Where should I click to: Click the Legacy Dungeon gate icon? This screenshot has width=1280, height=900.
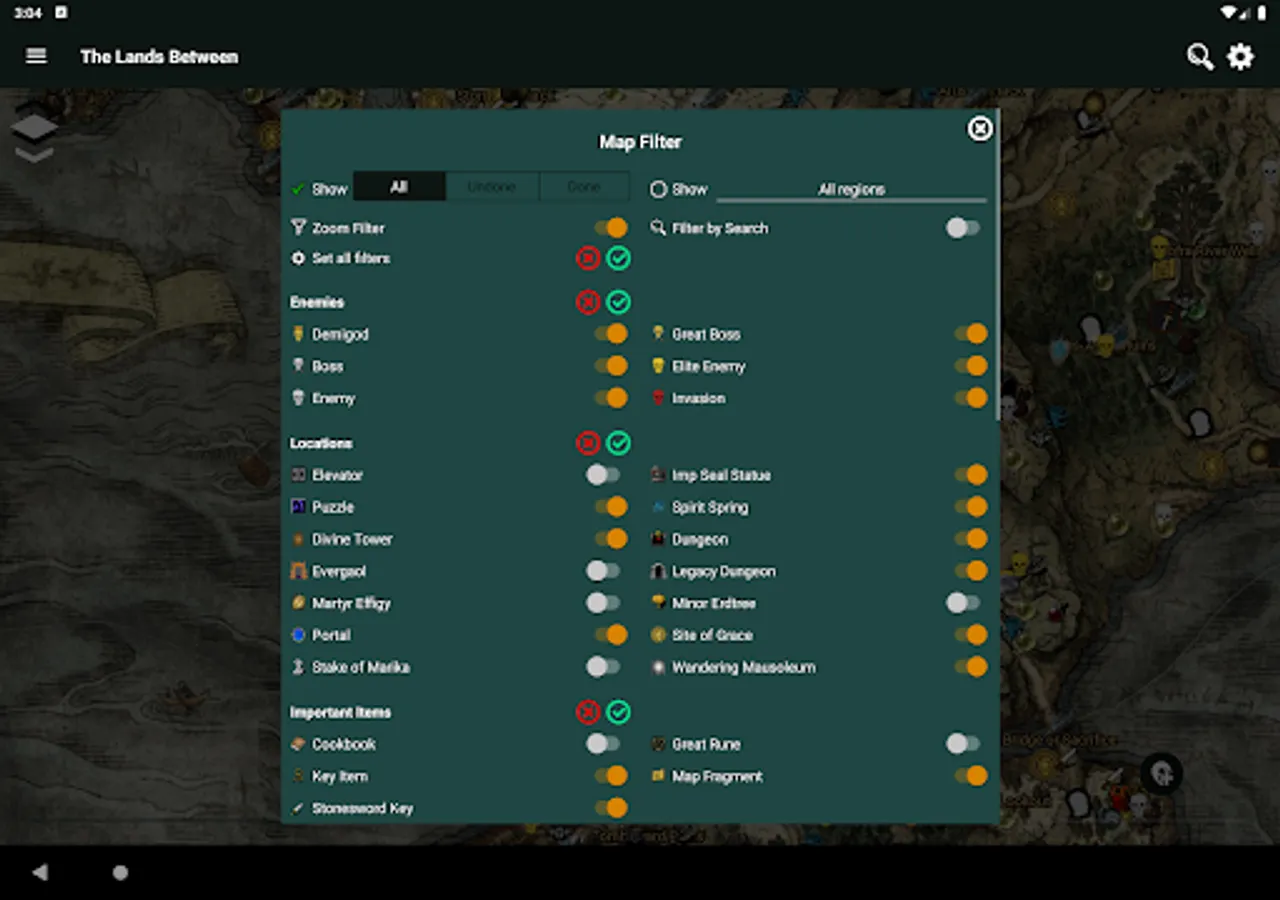point(658,571)
